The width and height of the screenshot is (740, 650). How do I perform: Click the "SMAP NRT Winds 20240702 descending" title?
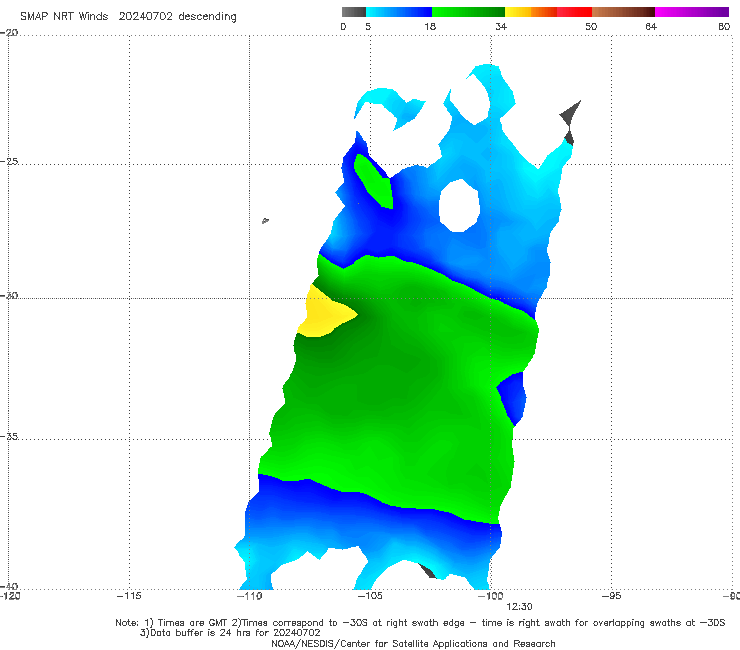click(x=128, y=16)
